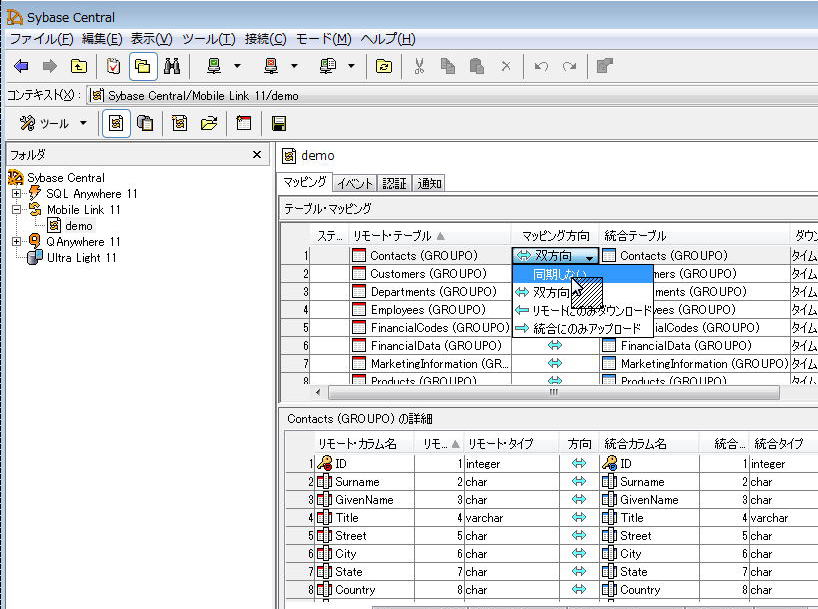Screen dimensions: 818x609
Task: Select the Ultra Light 11 tree item
Action: pos(81,258)
